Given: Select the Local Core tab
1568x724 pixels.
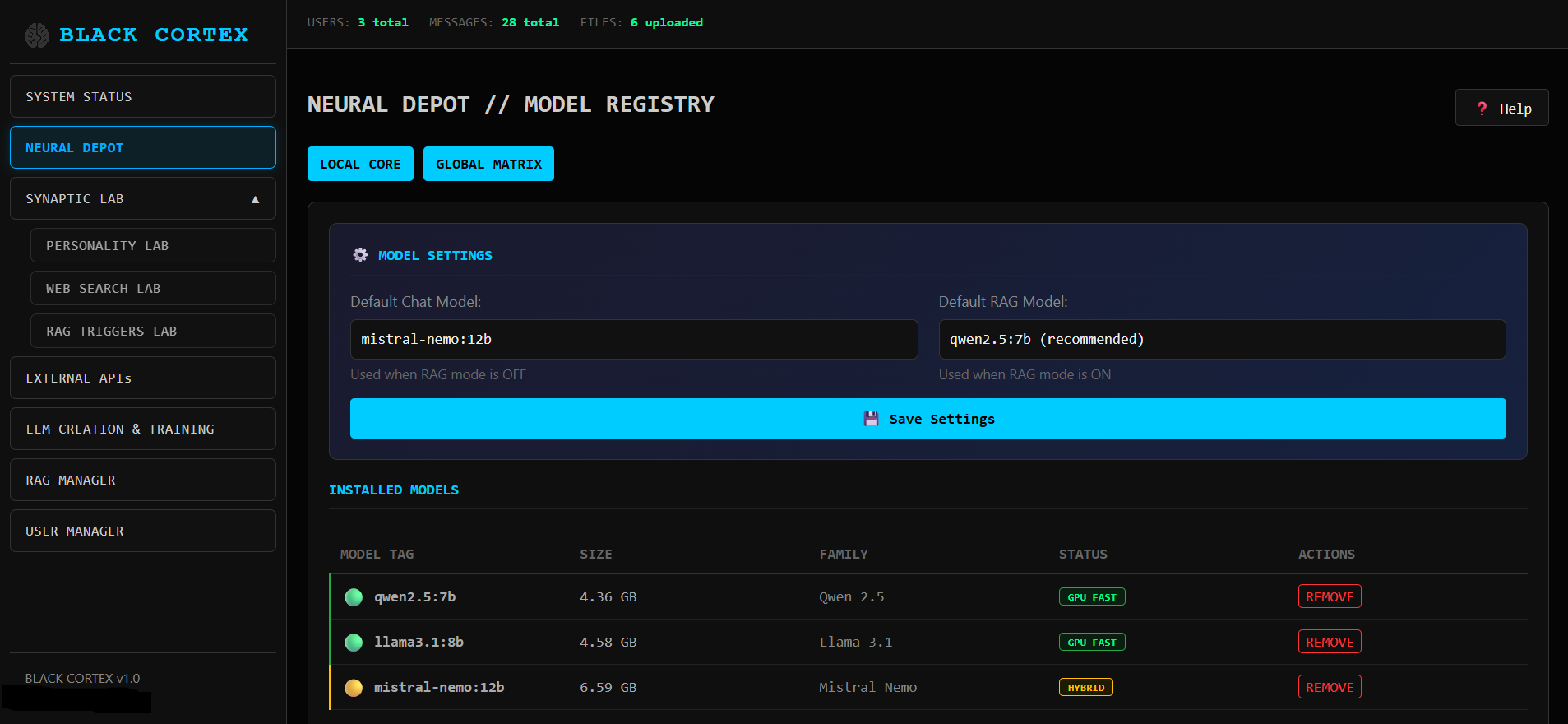Looking at the screenshot, I should pyautogui.click(x=360, y=164).
